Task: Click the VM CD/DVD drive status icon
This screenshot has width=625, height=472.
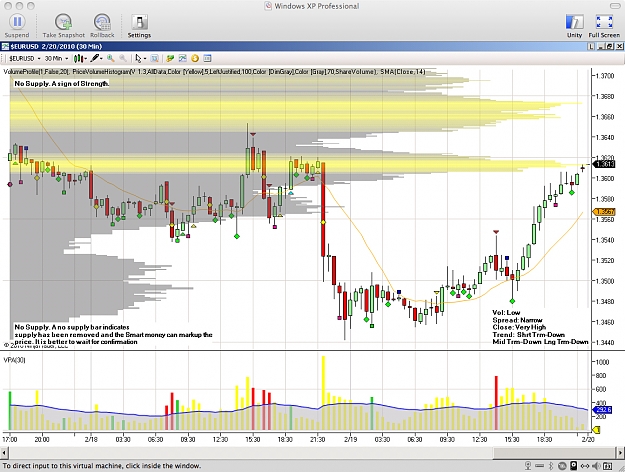Action: coord(562,466)
